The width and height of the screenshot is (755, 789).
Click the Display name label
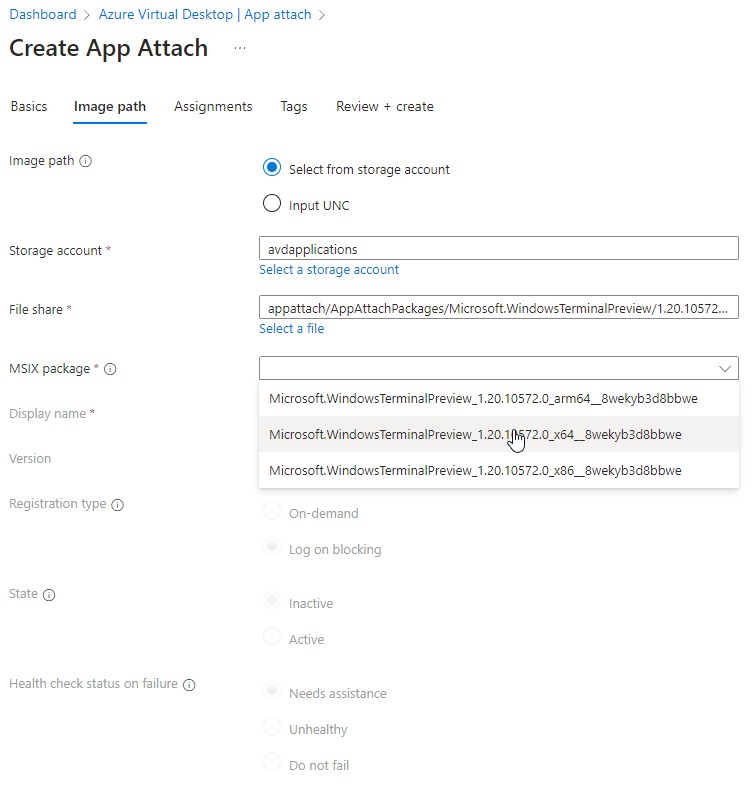(x=47, y=414)
